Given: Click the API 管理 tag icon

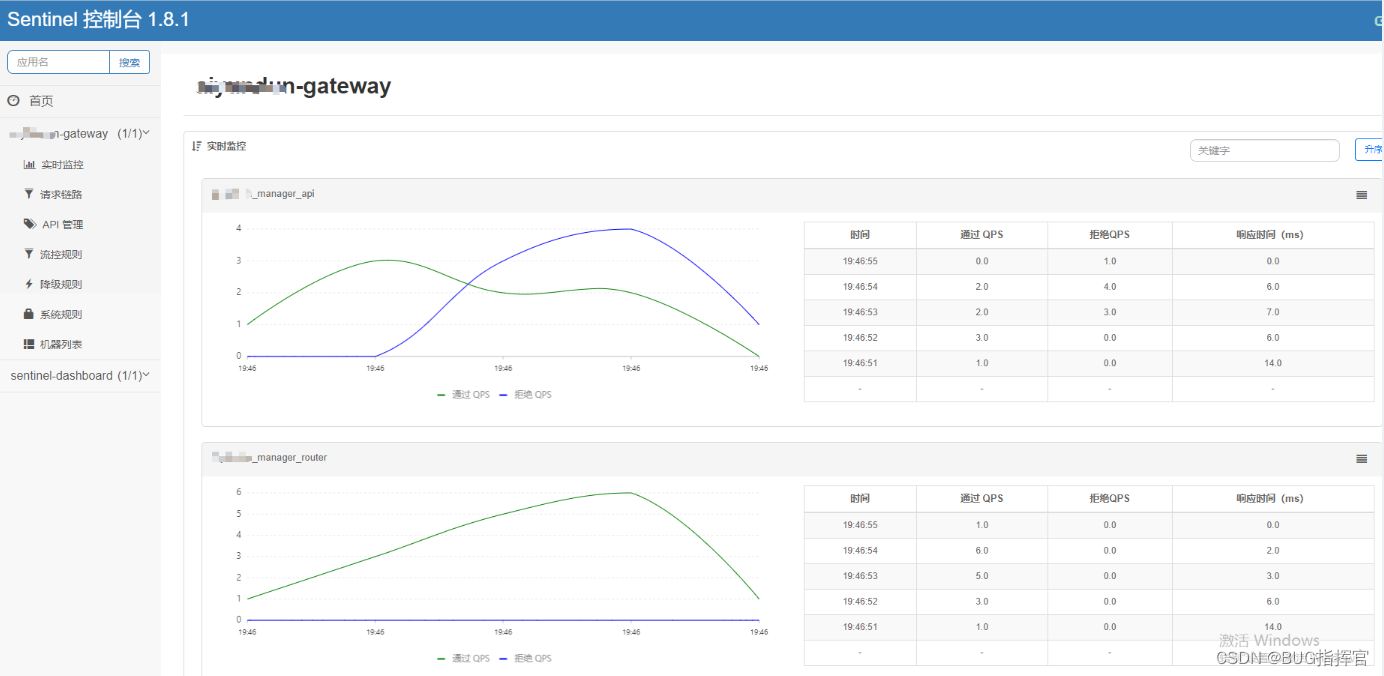Looking at the screenshot, I should 30,224.
